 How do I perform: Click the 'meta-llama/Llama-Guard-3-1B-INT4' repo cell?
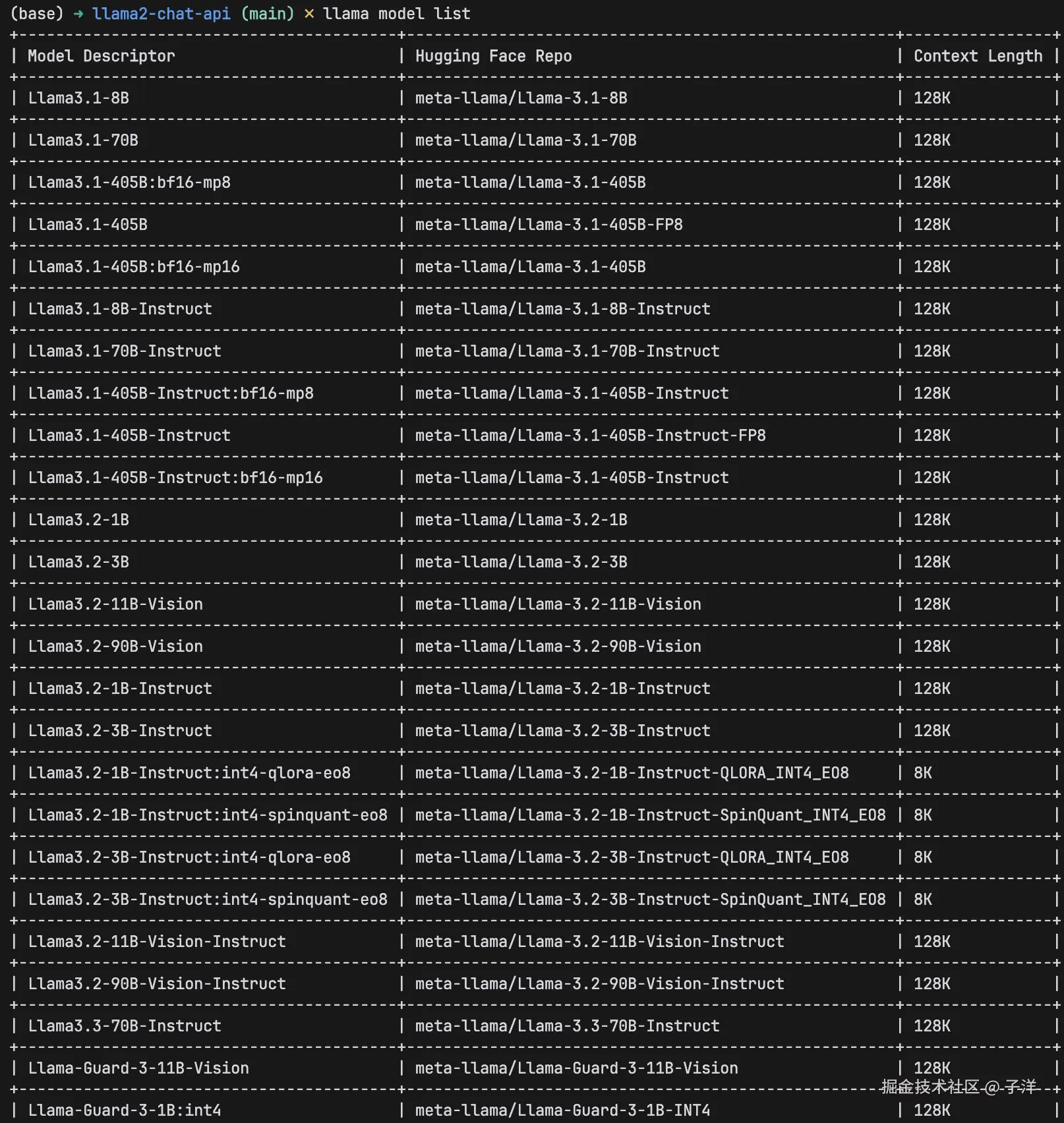pos(562,1110)
